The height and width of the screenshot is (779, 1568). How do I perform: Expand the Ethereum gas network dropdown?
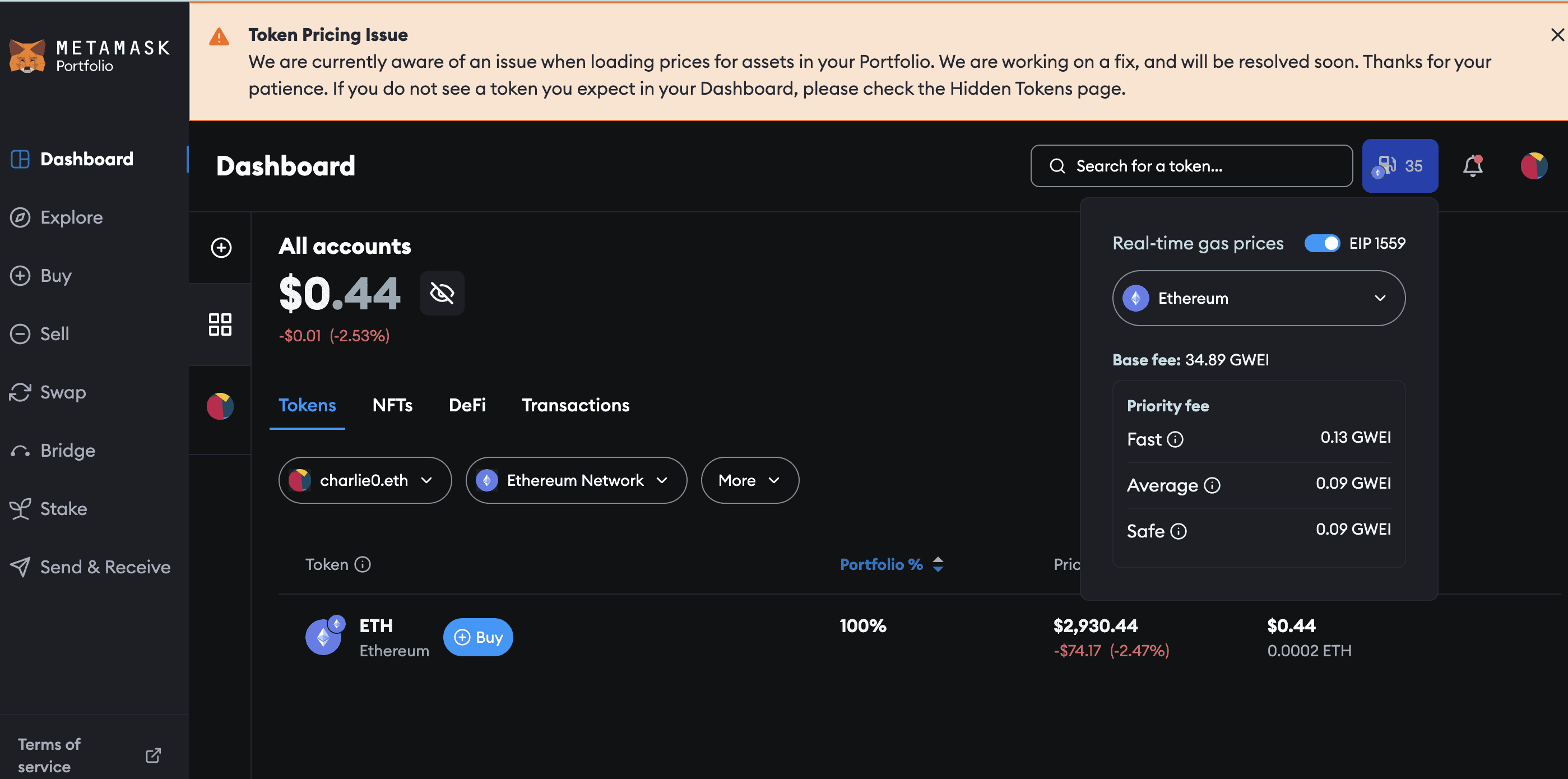pyautogui.click(x=1258, y=298)
